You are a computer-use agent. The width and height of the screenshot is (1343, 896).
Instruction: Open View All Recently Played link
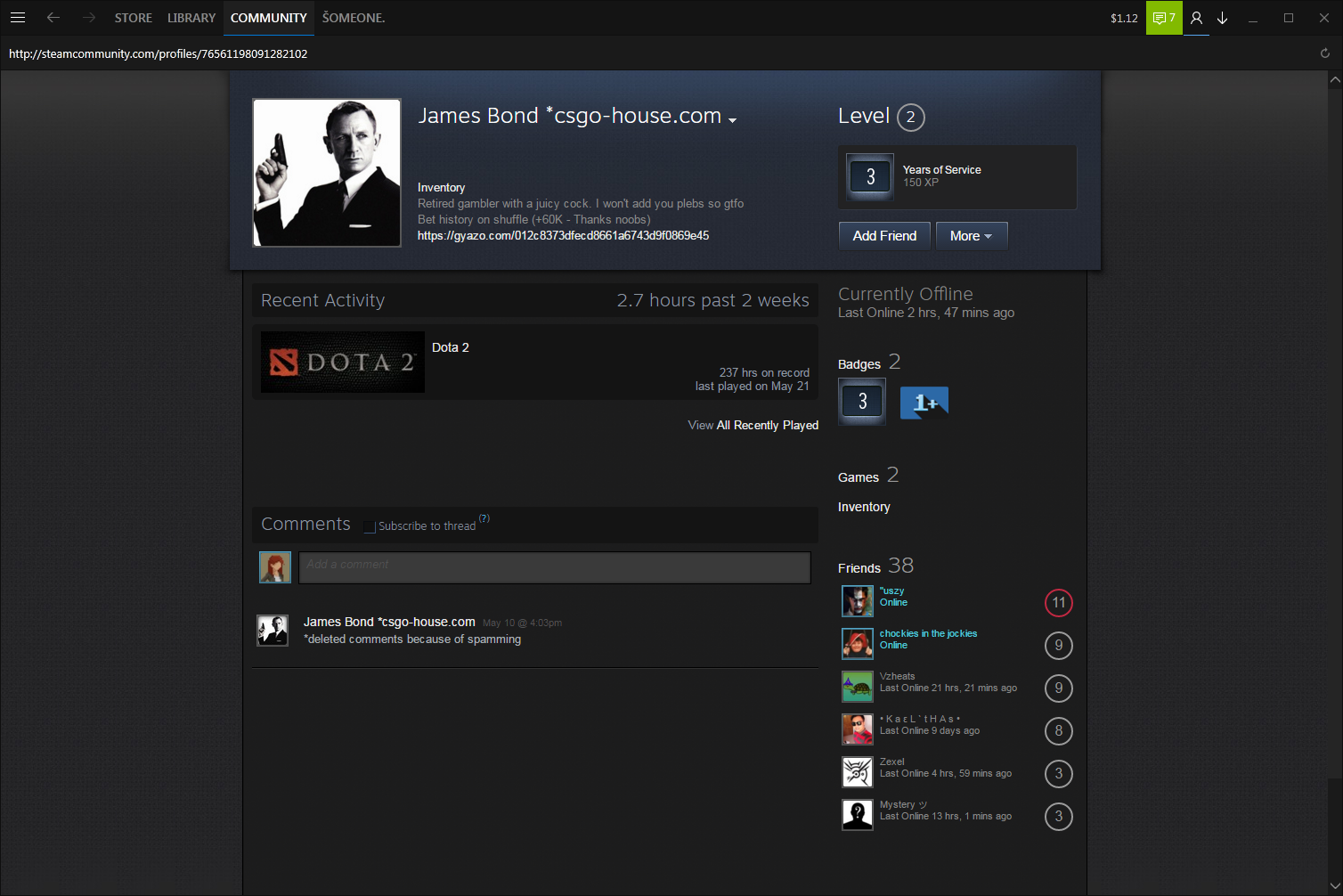coord(753,426)
